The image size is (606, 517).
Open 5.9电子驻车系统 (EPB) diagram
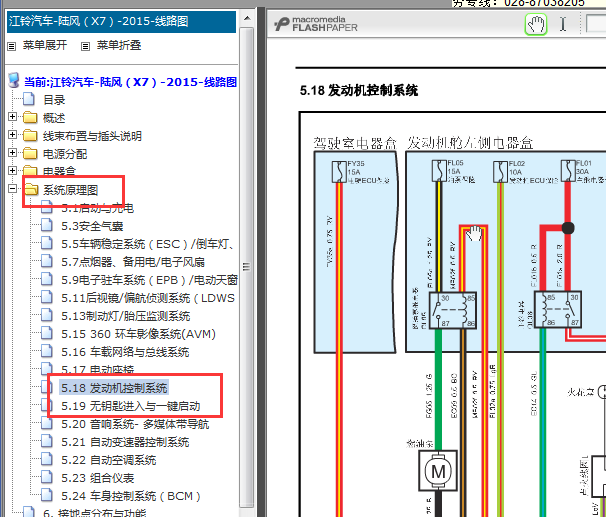(149, 280)
